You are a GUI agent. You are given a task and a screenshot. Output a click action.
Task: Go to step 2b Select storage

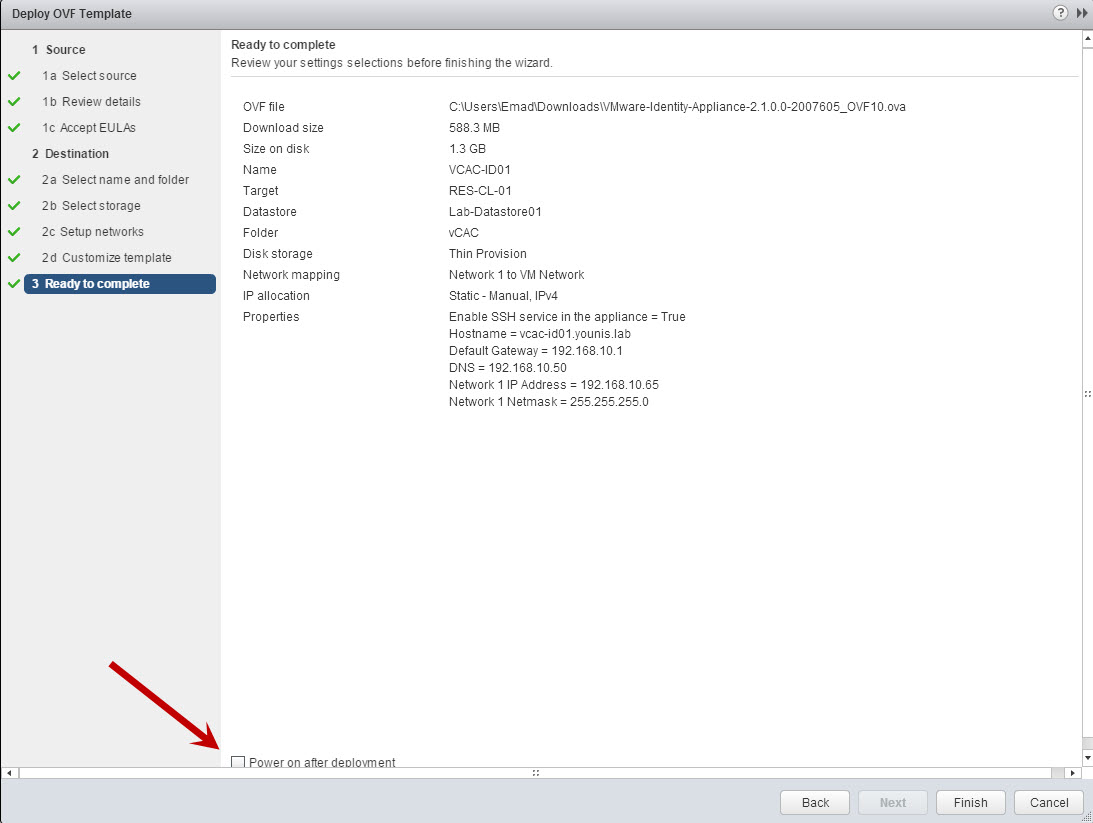pos(101,206)
